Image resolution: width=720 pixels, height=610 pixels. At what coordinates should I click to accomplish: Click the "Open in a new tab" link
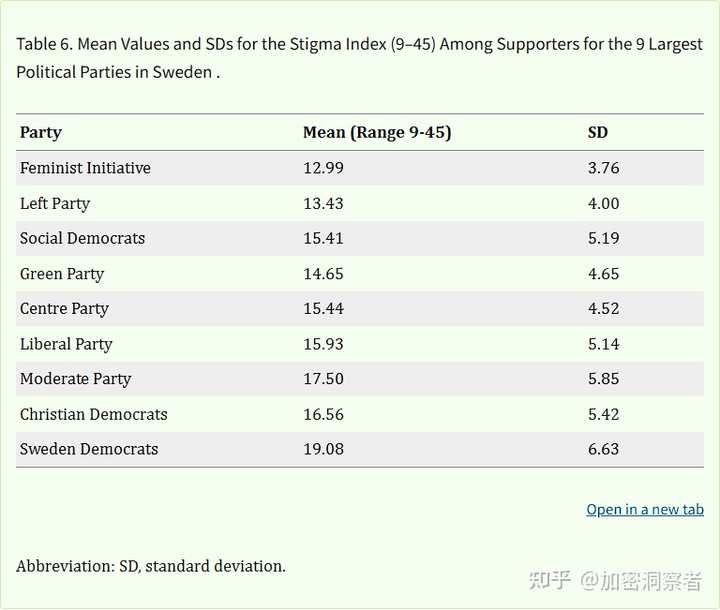coord(645,509)
